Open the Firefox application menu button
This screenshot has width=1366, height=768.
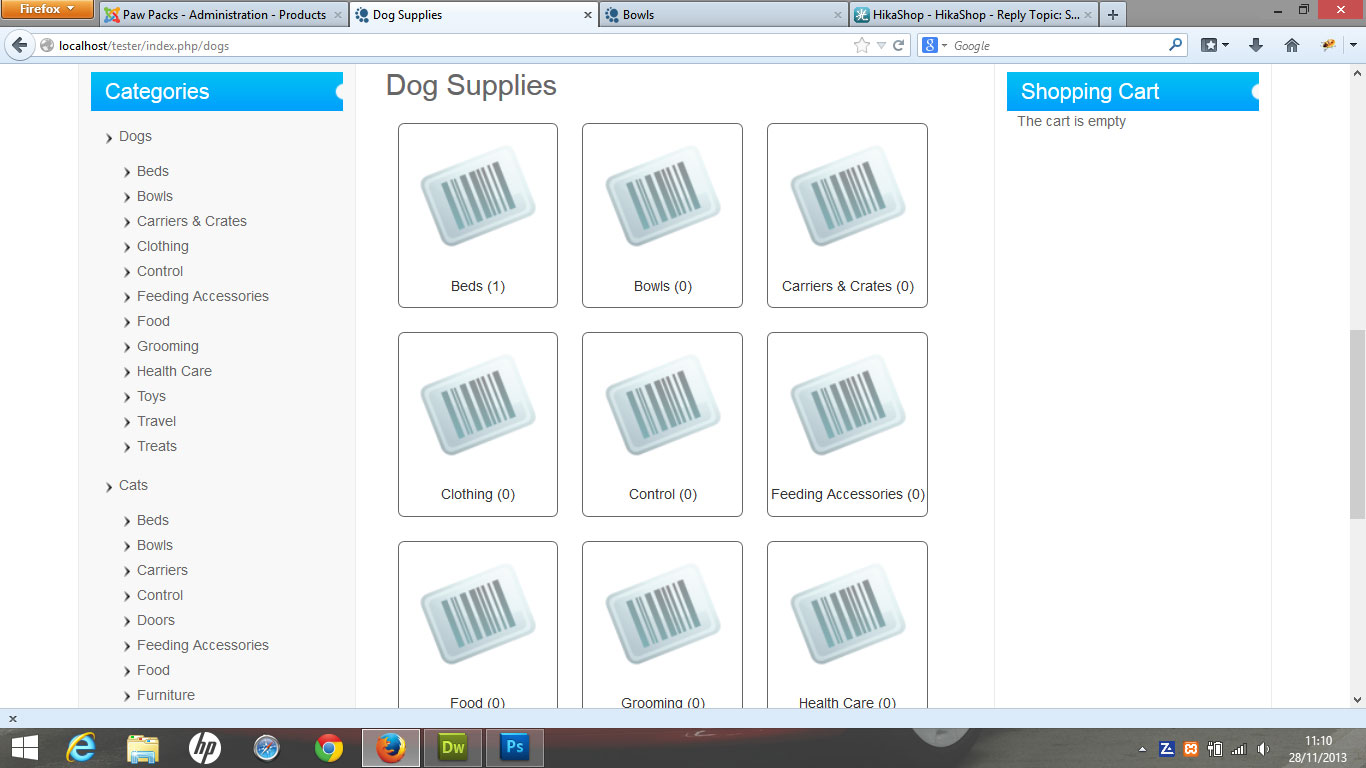click(x=47, y=9)
